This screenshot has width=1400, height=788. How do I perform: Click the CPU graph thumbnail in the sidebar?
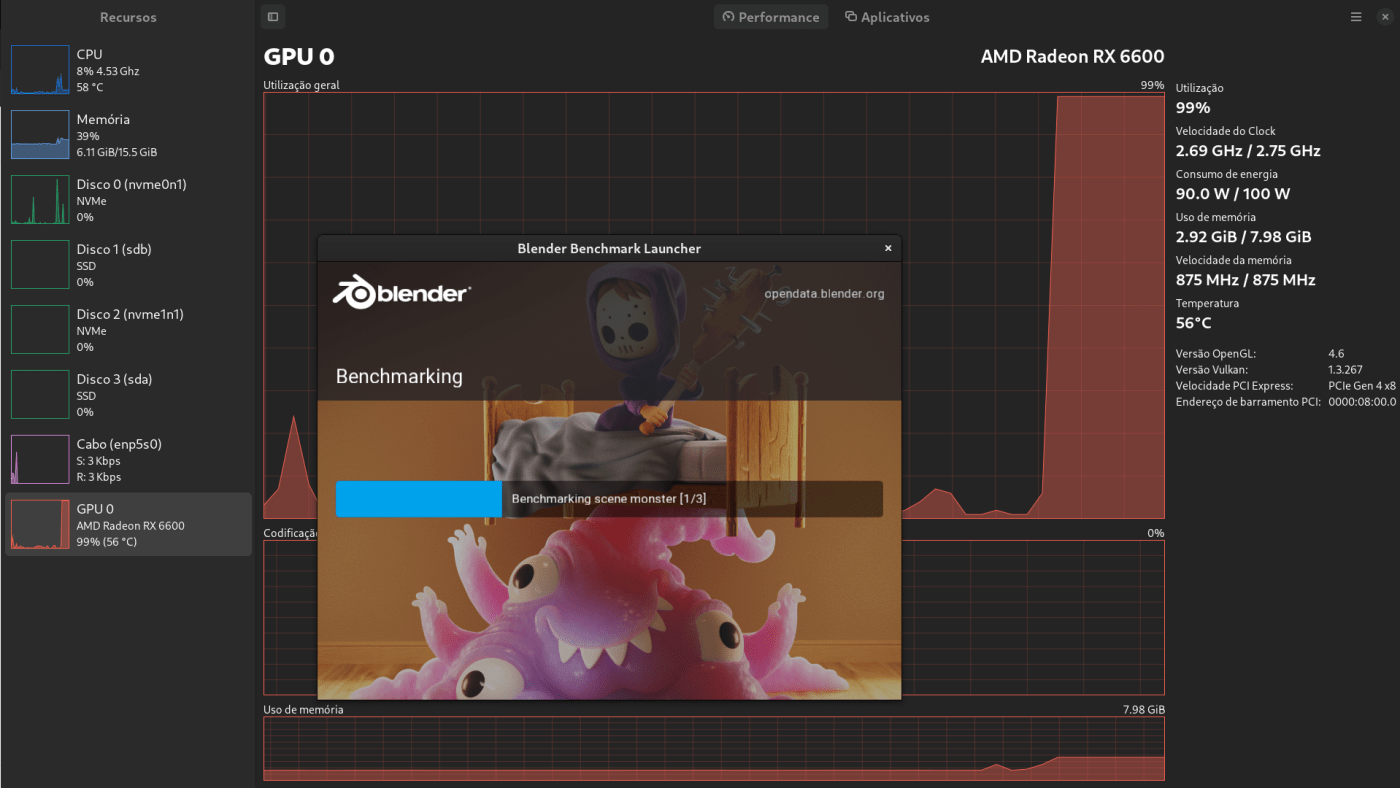(x=40, y=69)
